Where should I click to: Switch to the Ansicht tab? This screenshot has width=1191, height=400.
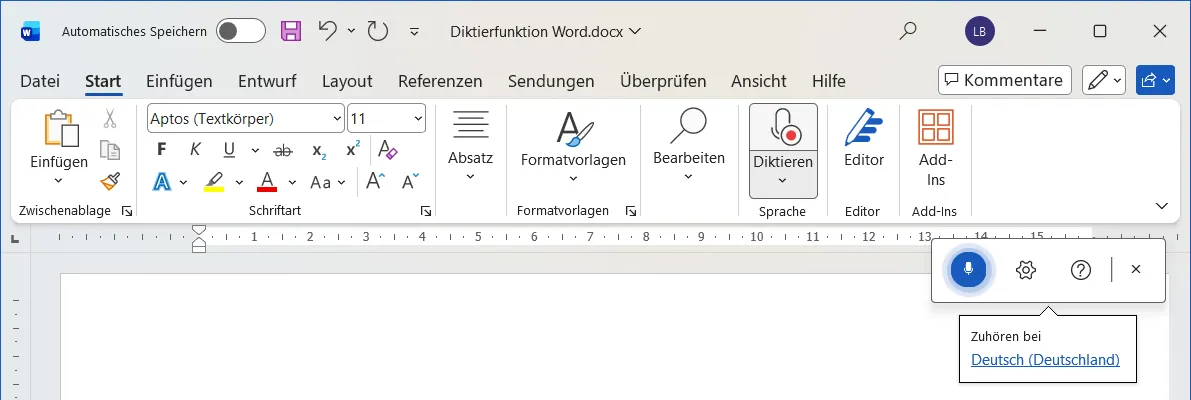[759, 80]
